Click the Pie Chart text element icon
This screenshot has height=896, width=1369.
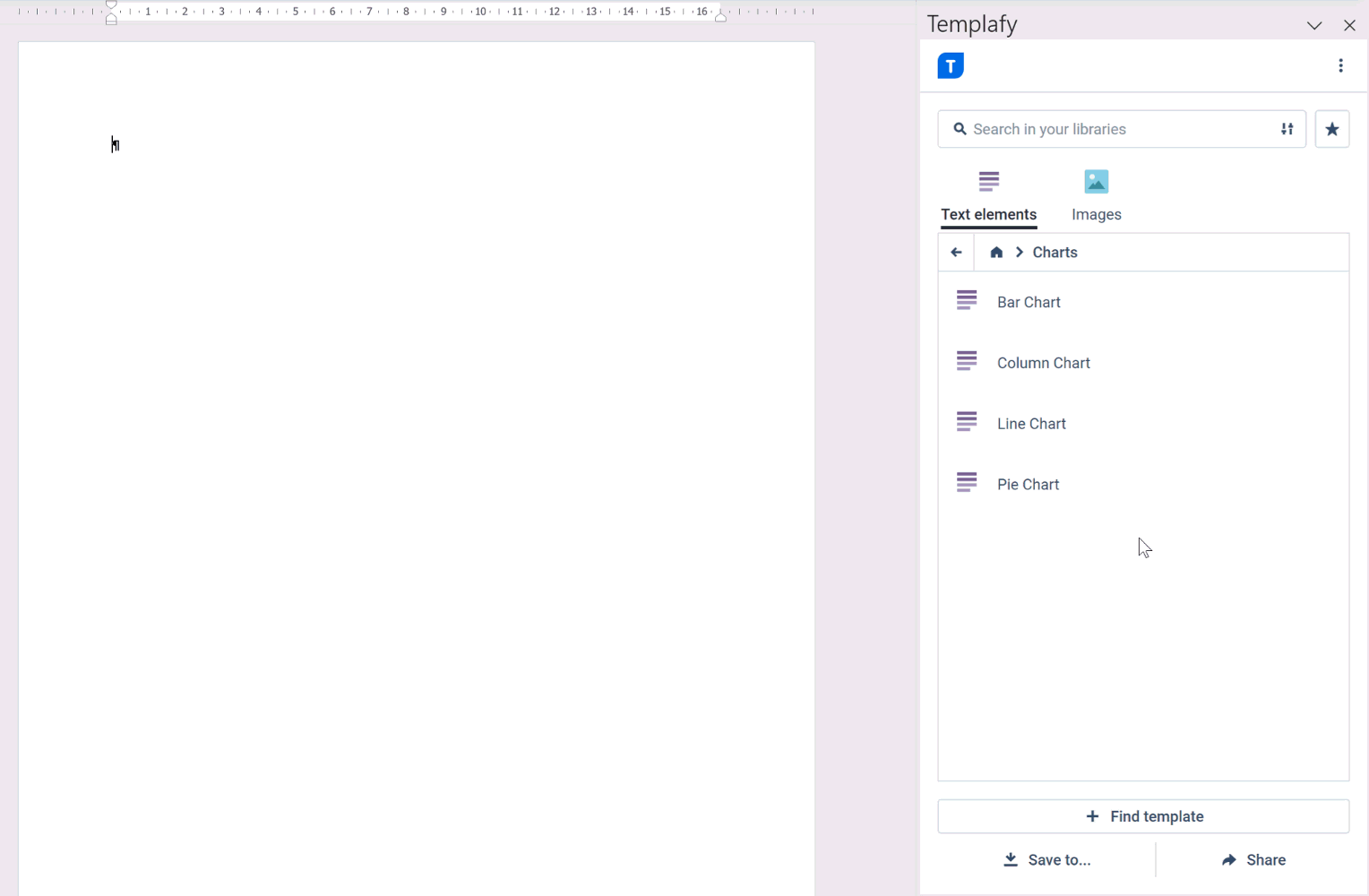pyautogui.click(x=966, y=482)
